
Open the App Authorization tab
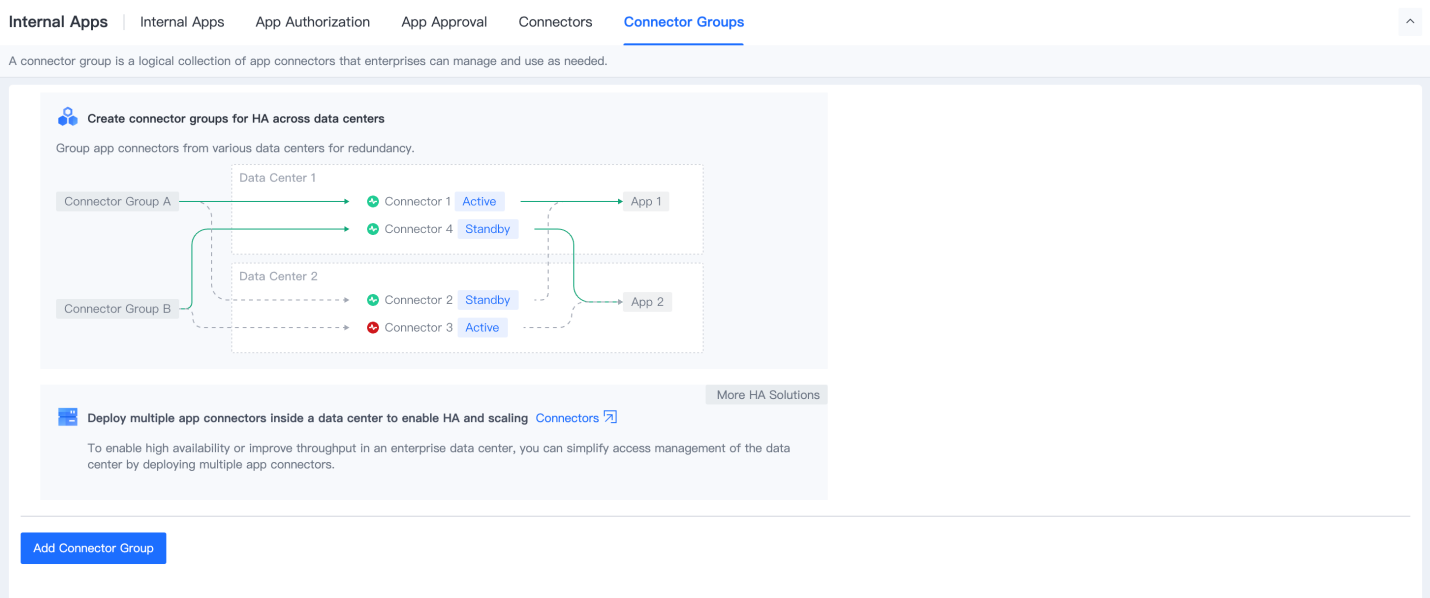[312, 22]
